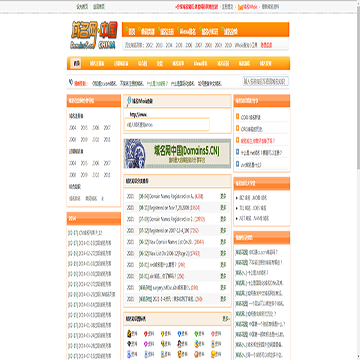Click the last link at right of top utility bar
This screenshot has height=360, width=360.
(x=271, y=6)
